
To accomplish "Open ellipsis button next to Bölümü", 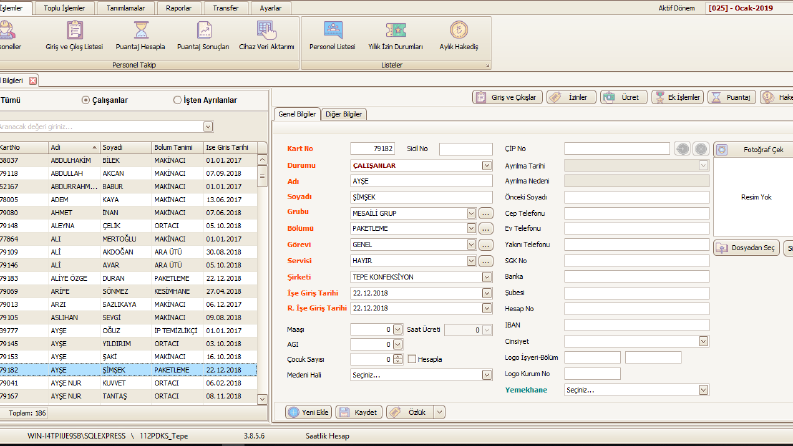I will [x=486, y=229].
